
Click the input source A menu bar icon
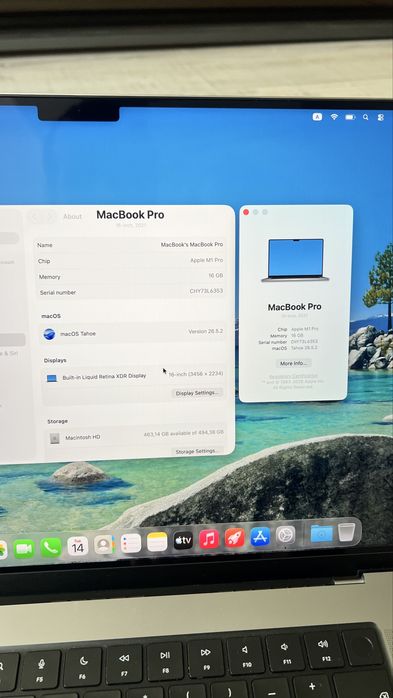coord(317,117)
